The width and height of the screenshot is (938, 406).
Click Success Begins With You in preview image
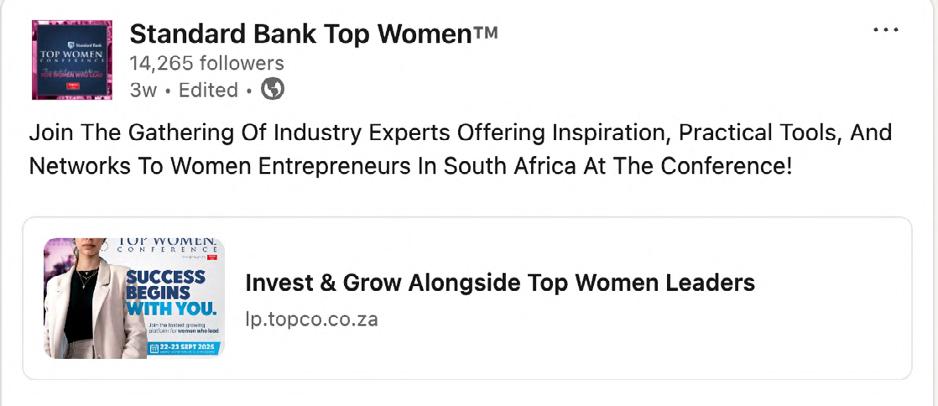[x=168, y=292]
